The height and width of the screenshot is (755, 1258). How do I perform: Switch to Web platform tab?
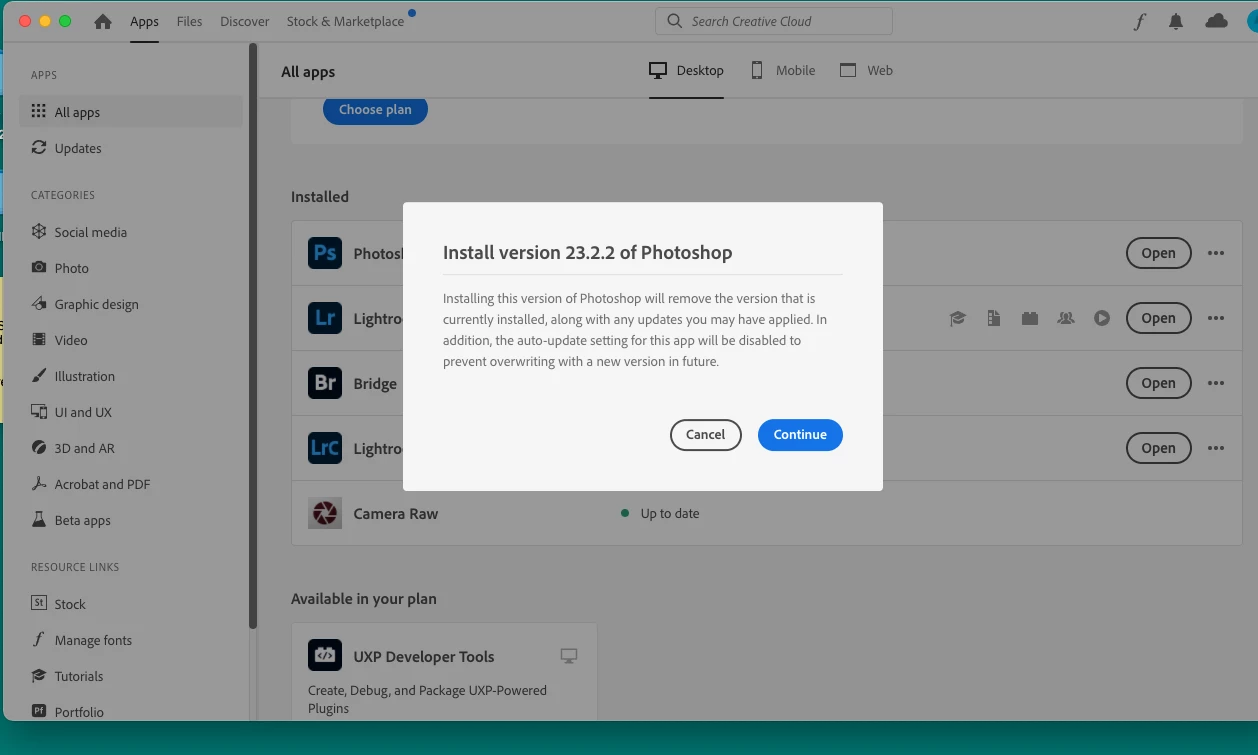tap(866, 70)
